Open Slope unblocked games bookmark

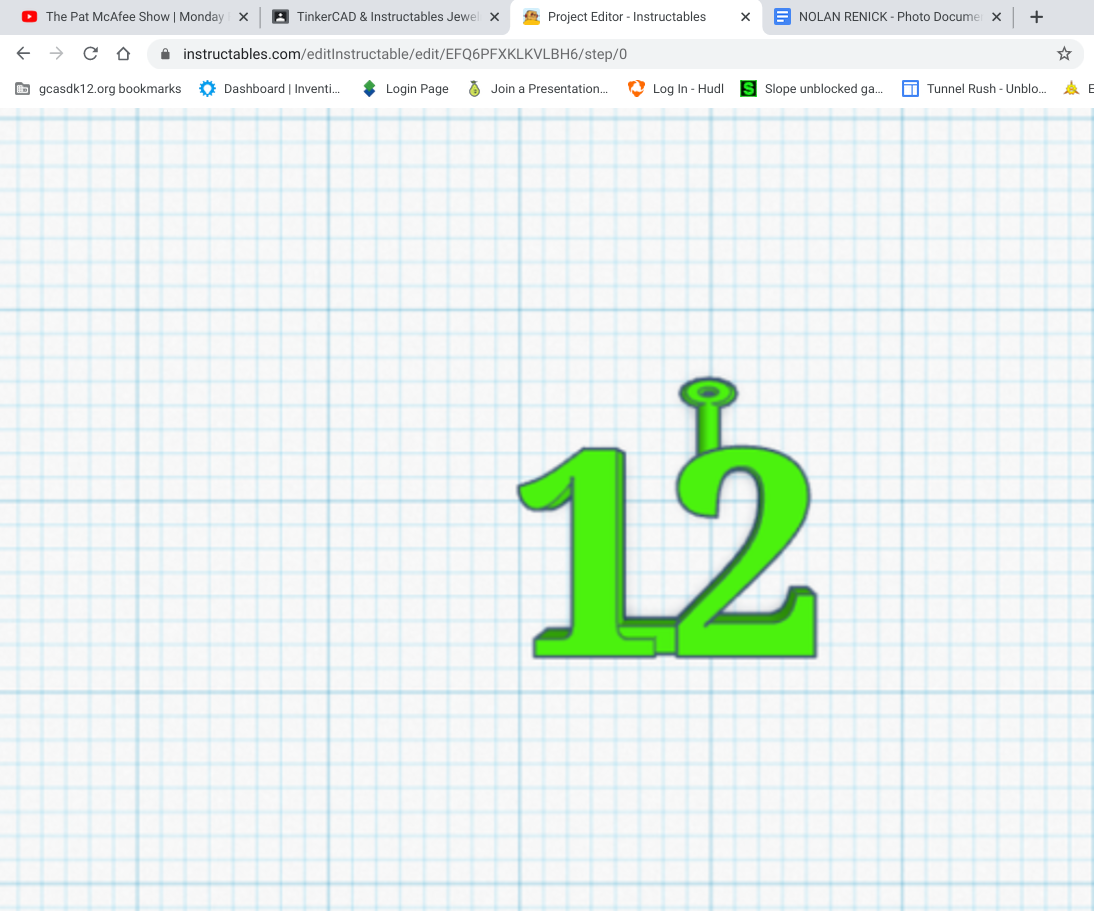click(x=811, y=89)
